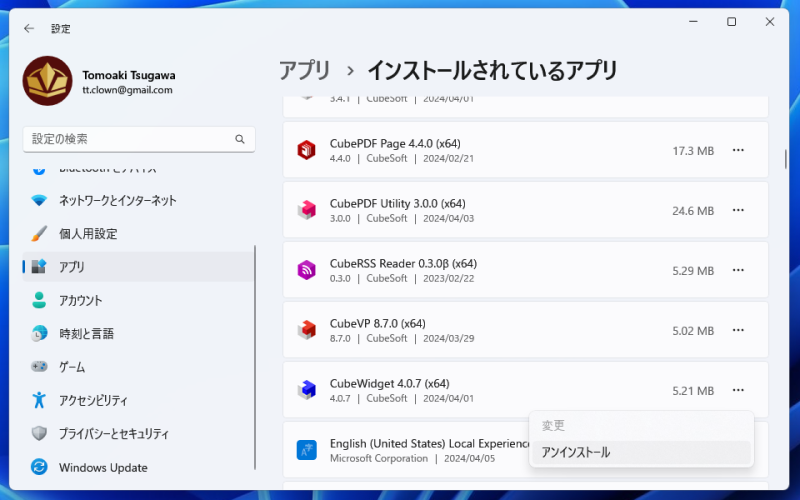Open ネットワークとインターネット settings

pos(138,200)
